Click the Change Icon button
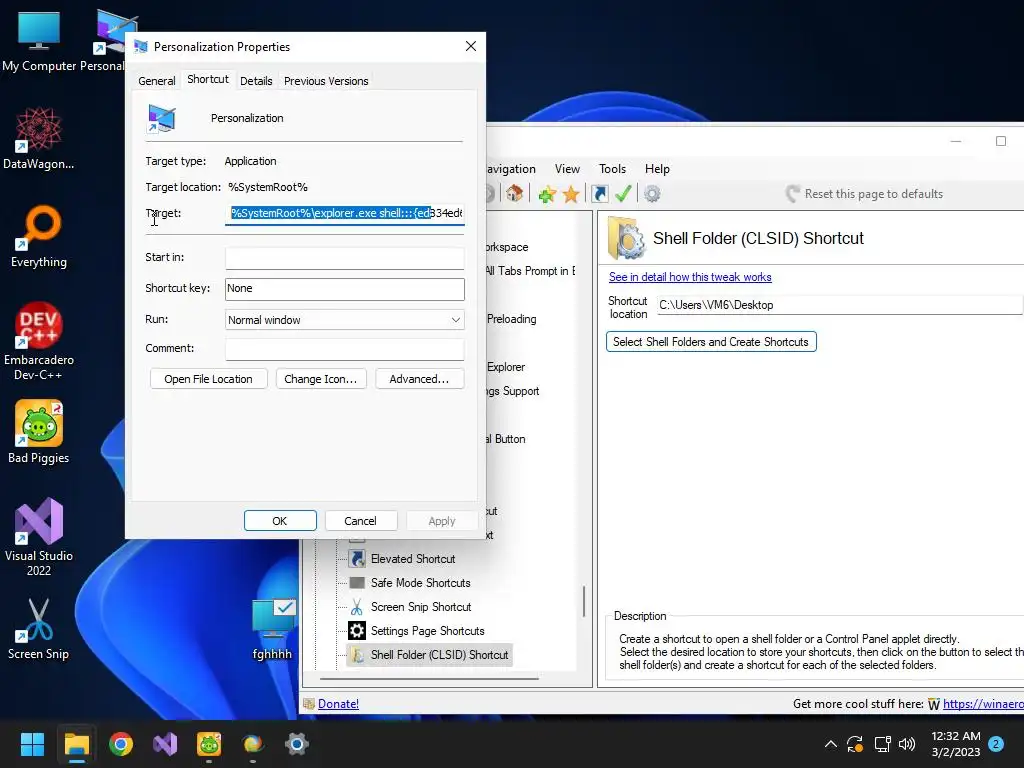This screenshot has height=768, width=1024. pyautogui.click(x=321, y=379)
